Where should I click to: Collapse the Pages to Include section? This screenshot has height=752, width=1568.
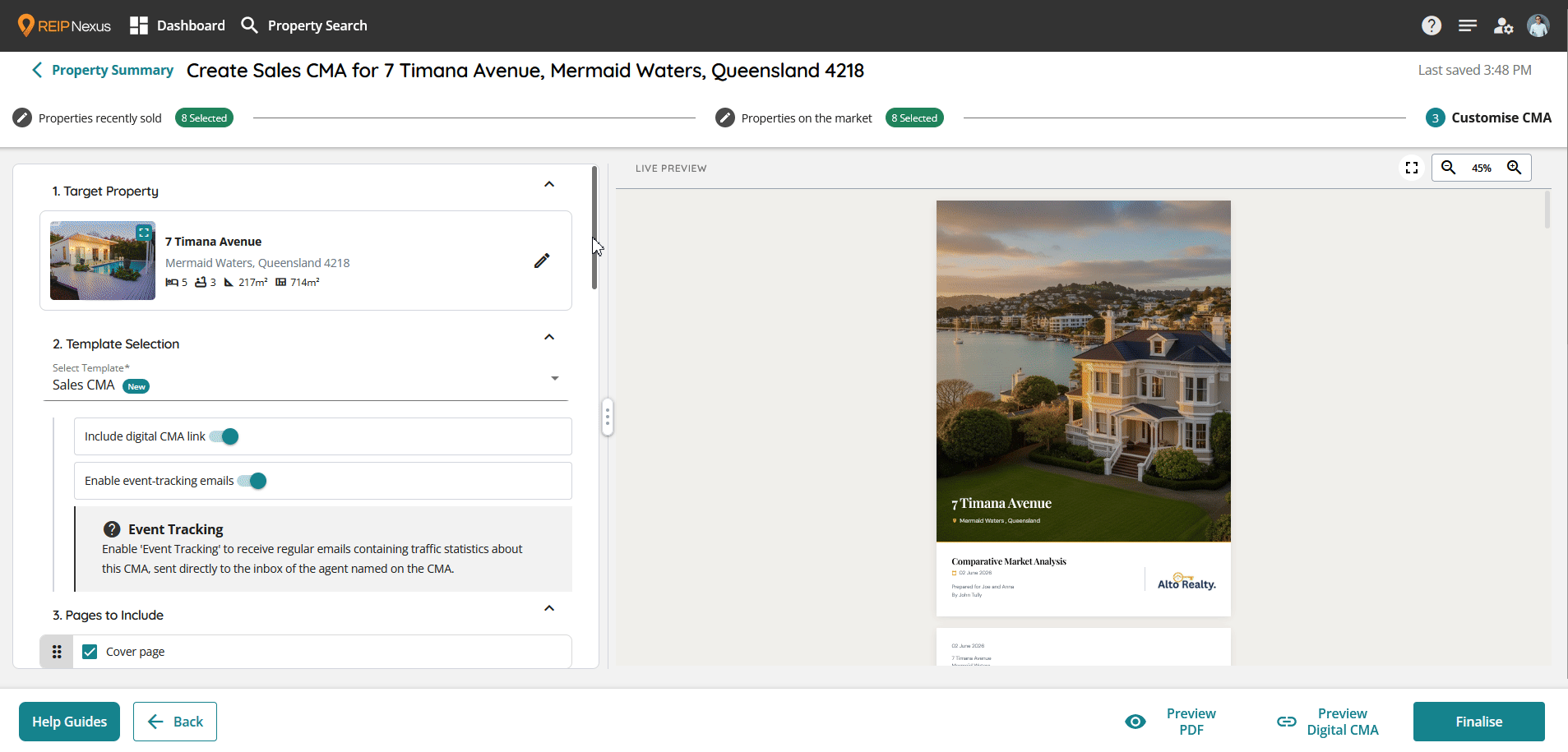tap(549, 608)
